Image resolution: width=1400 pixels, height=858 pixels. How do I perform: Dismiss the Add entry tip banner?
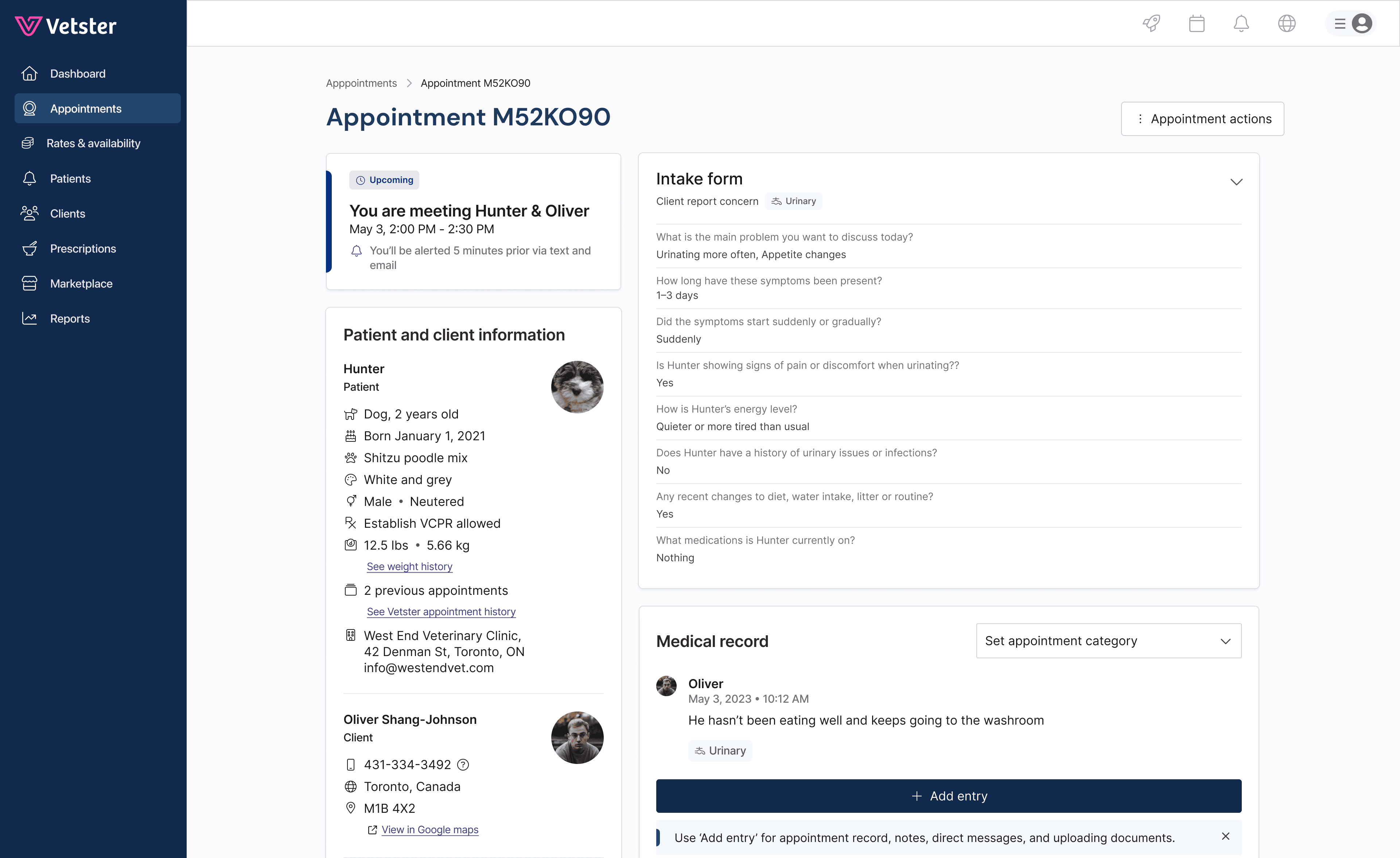pyautogui.click(x=1225, y=836)
